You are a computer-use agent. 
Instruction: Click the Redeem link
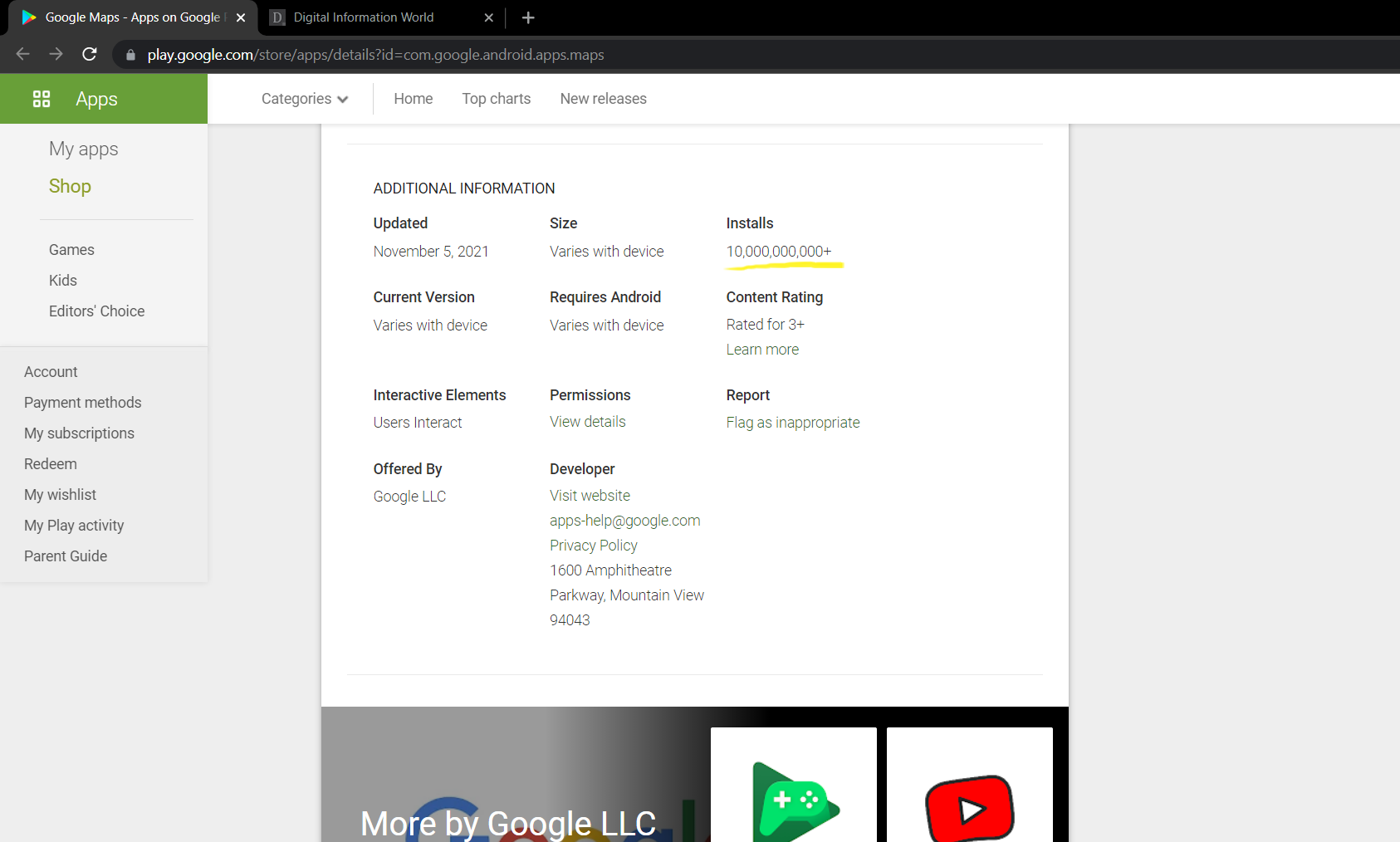[51, 464]
